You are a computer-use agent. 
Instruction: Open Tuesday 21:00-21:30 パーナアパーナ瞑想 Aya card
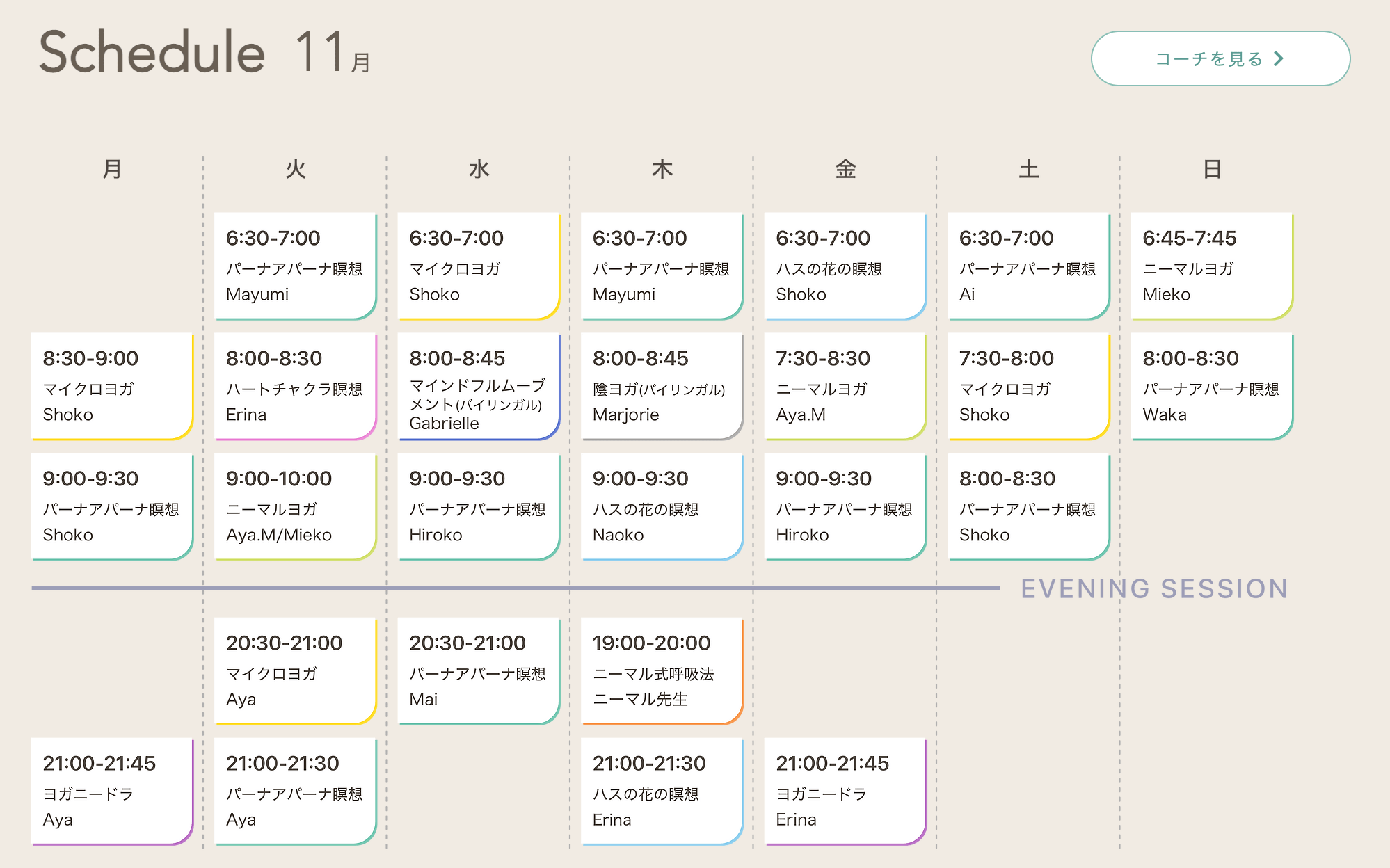[x=296, y=791]
